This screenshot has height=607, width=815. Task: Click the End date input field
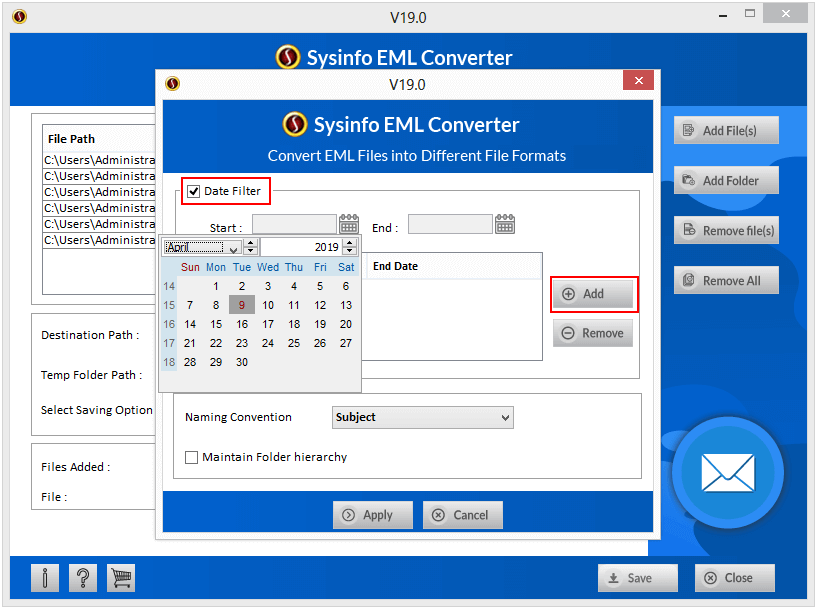pos(450,224)
